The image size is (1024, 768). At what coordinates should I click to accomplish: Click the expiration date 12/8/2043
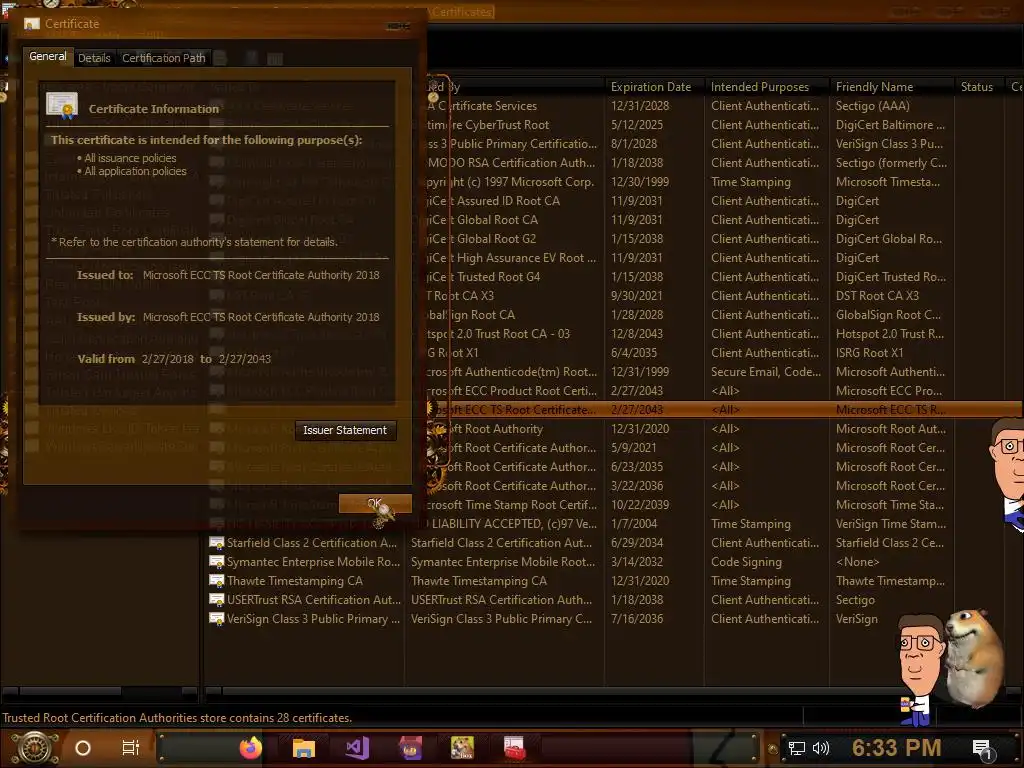636,334
